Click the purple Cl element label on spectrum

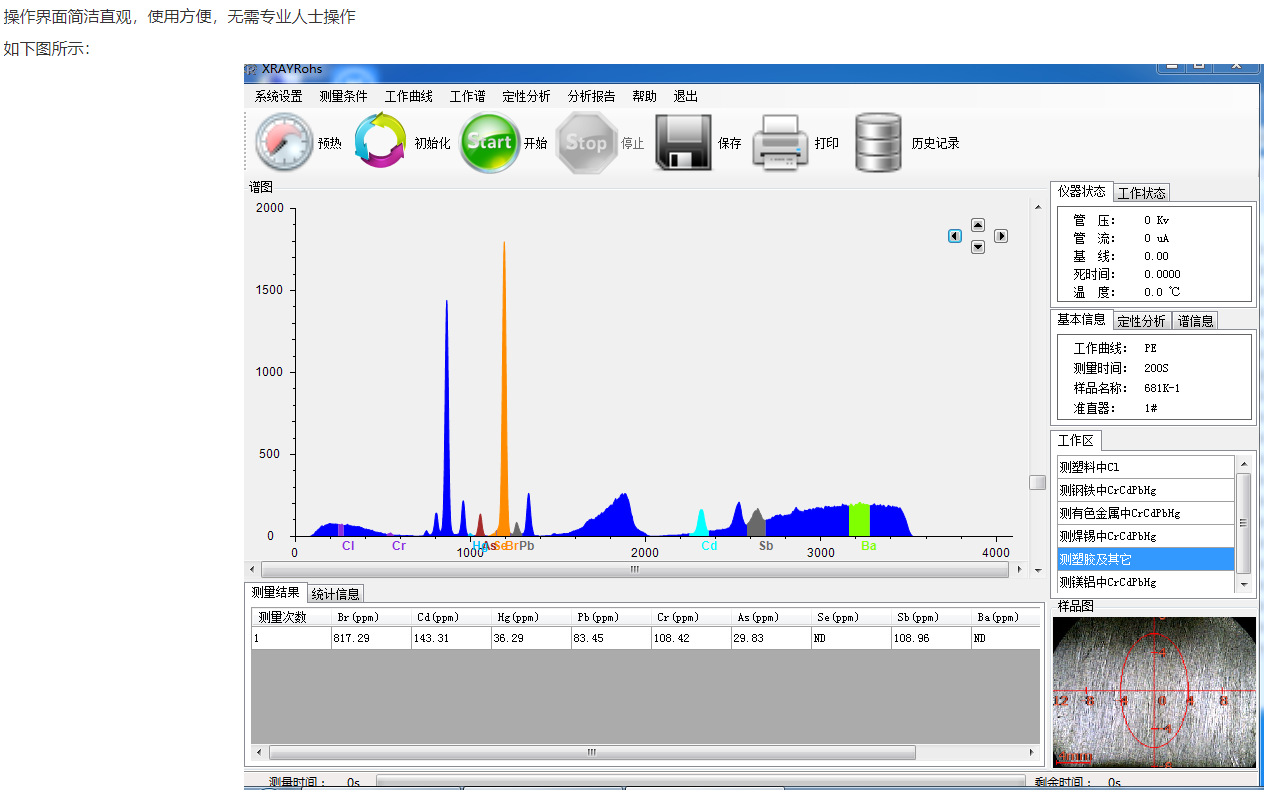click(x=348, y=546)
